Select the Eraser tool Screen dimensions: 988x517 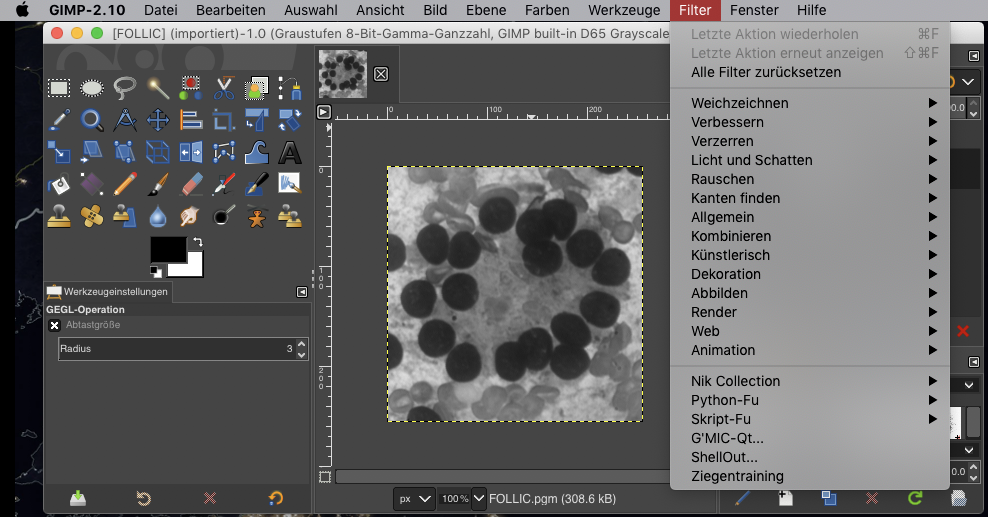pyautogui.click(x=191, y=184)
